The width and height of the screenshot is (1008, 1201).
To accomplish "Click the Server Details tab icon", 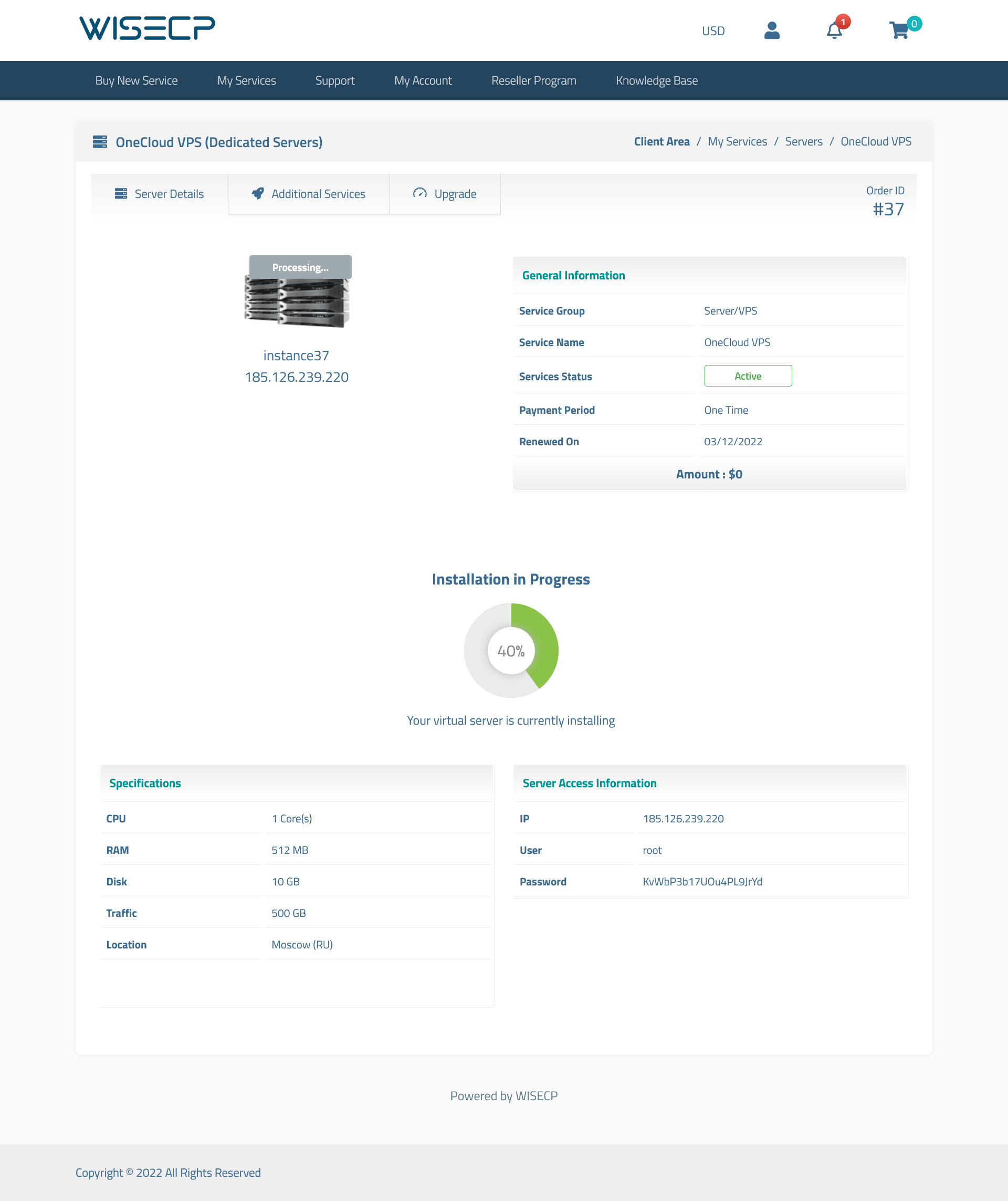I will click(121, 194).
